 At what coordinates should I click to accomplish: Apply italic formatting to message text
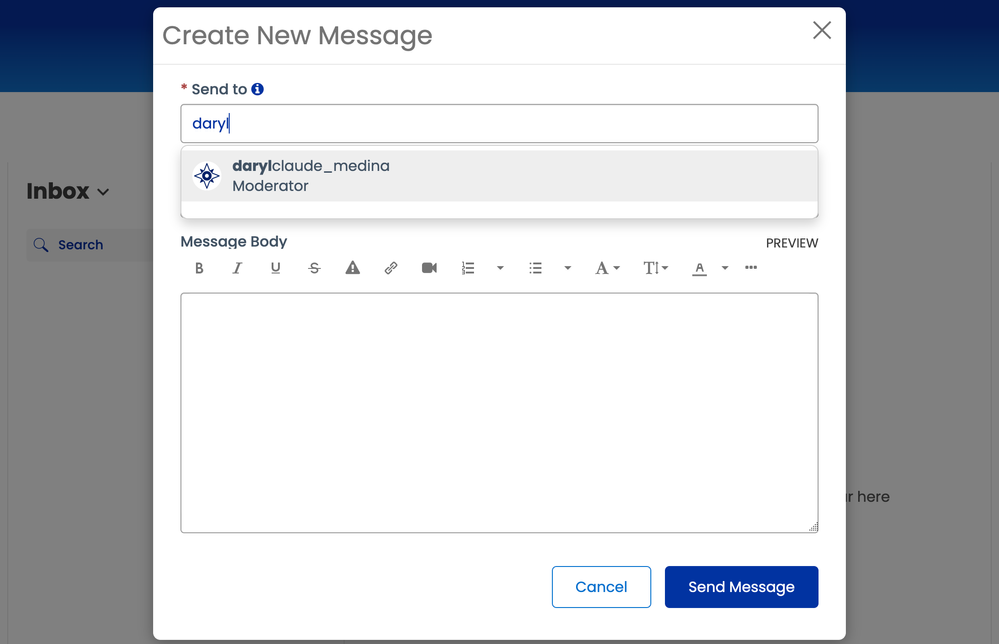coord(237,268)
